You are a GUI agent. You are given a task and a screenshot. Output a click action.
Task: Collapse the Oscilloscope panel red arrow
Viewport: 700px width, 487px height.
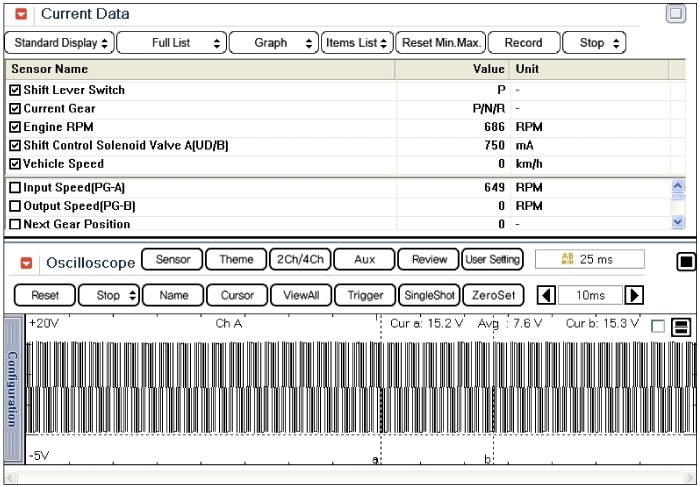[x=26, y=263]
